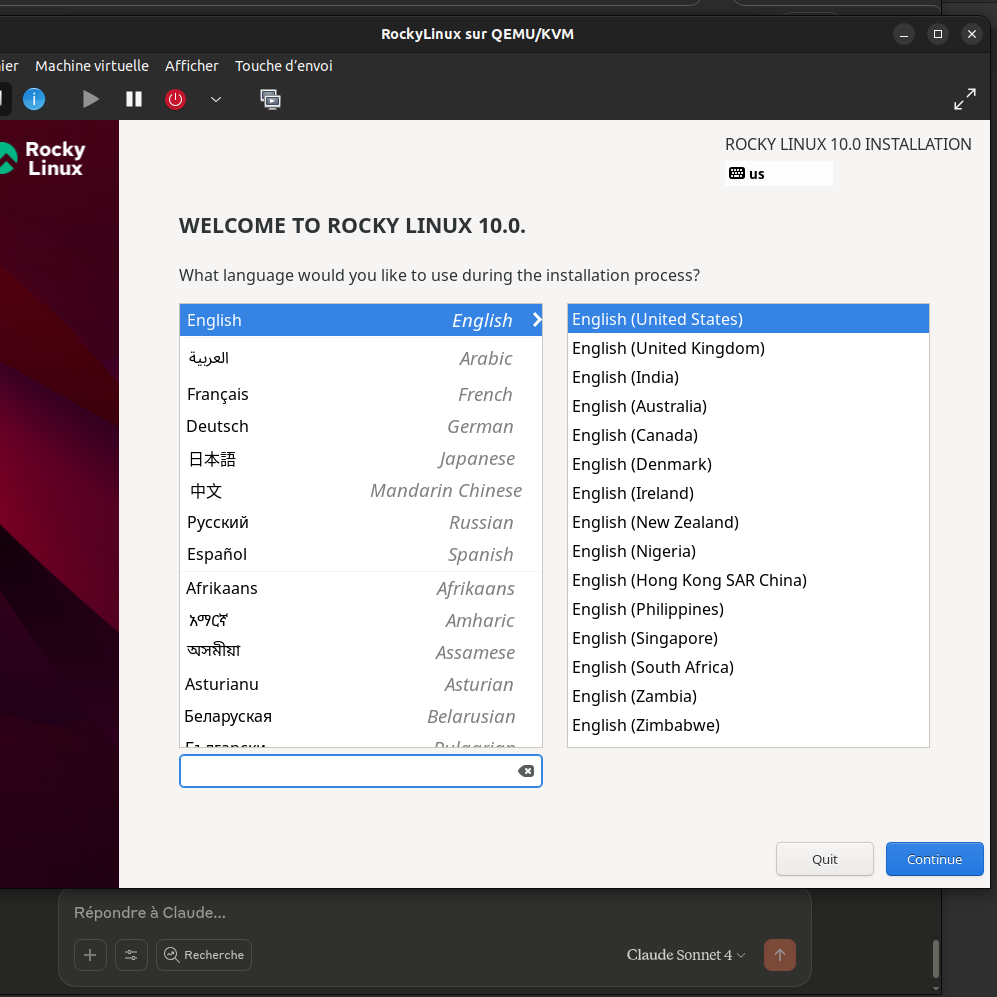Pause the virtual machine

click(x=134, y=99)
